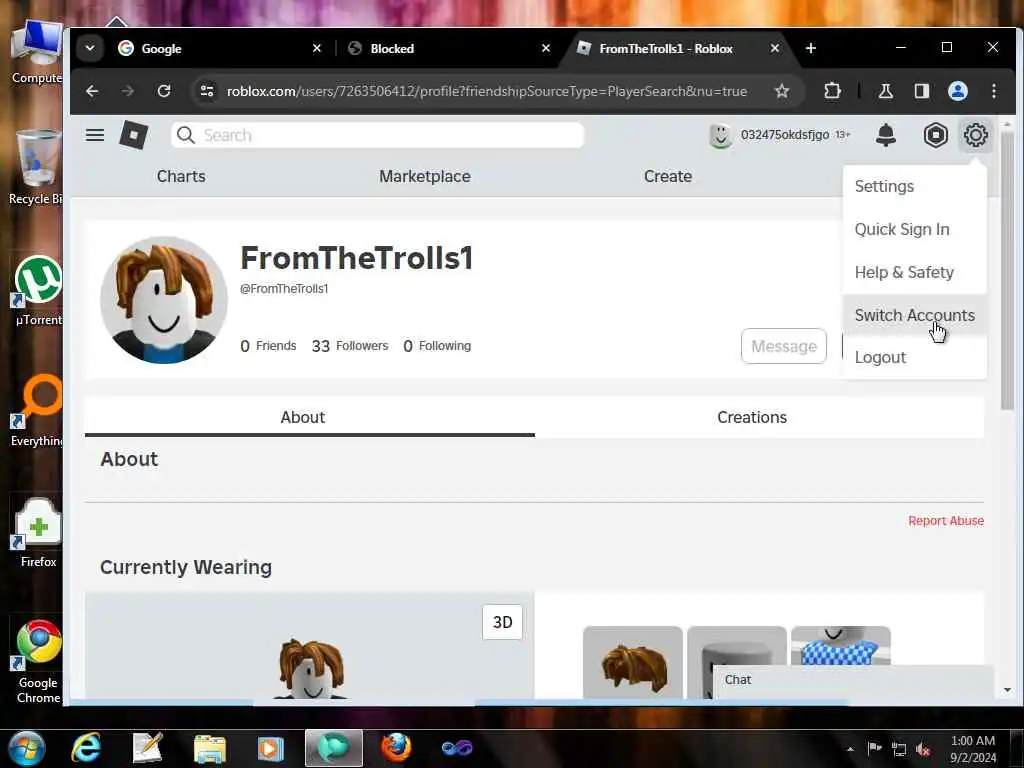Click the magnifier icon in Roblox search
The image size is (1024, 768).
186,135
